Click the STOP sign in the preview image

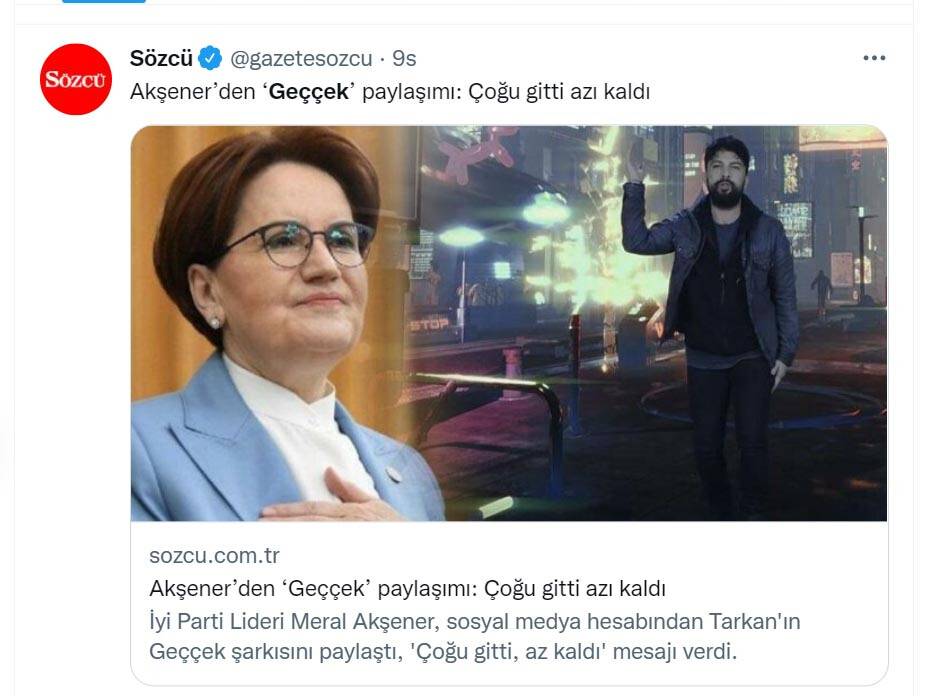[x=429, y=324]
